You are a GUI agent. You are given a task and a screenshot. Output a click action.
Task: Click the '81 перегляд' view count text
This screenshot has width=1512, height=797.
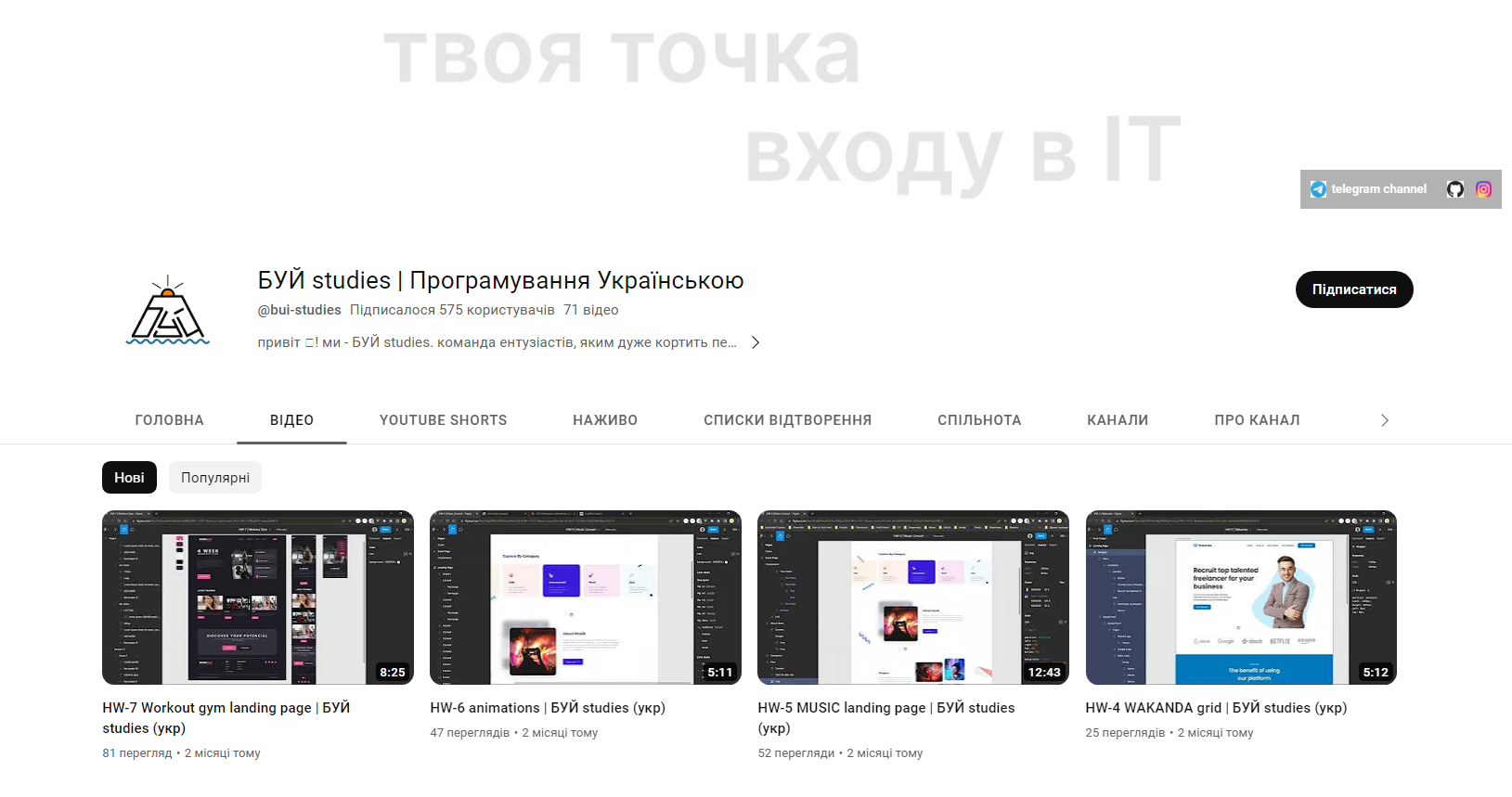137,753
